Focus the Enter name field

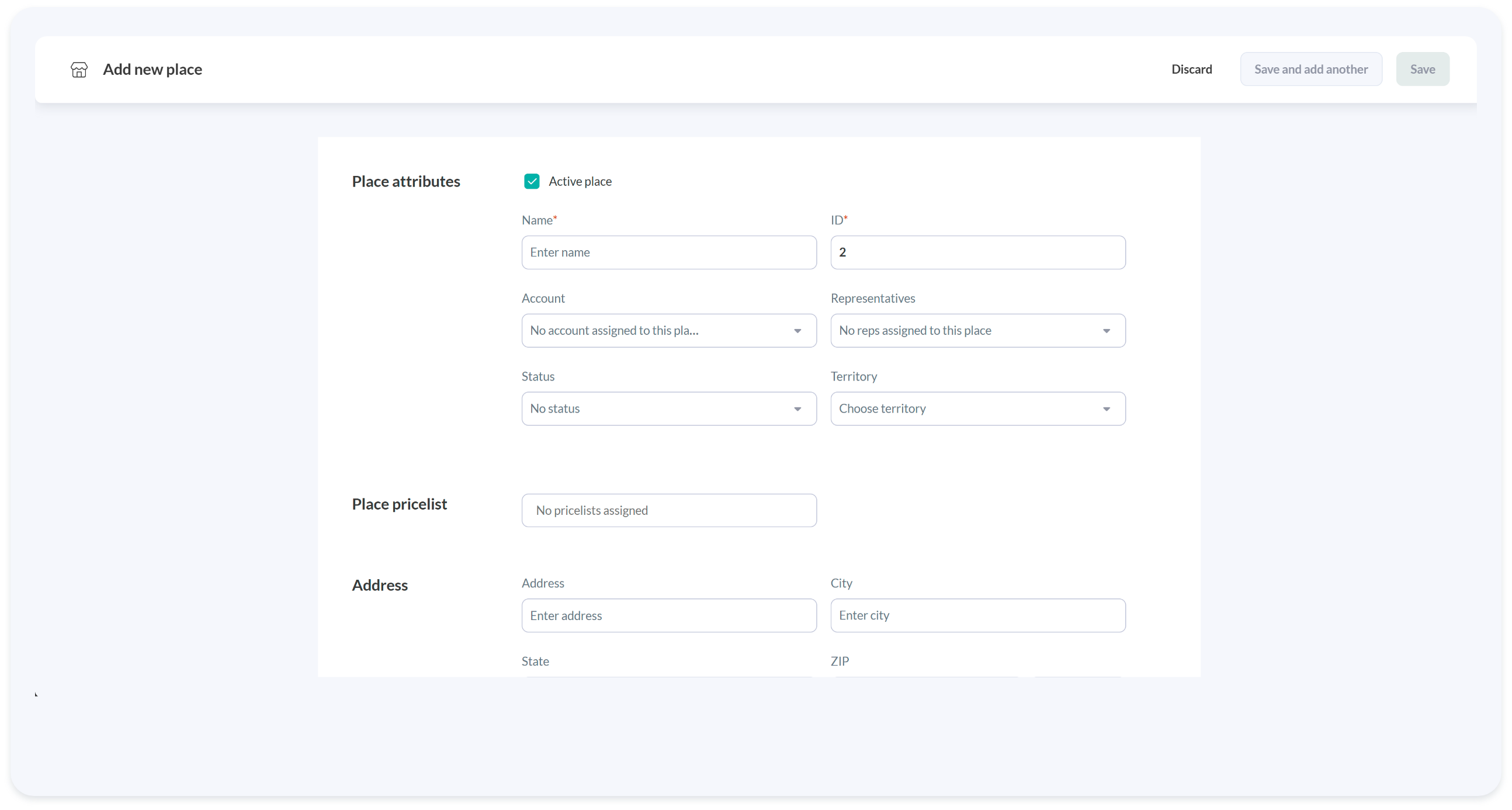point(668,252)
